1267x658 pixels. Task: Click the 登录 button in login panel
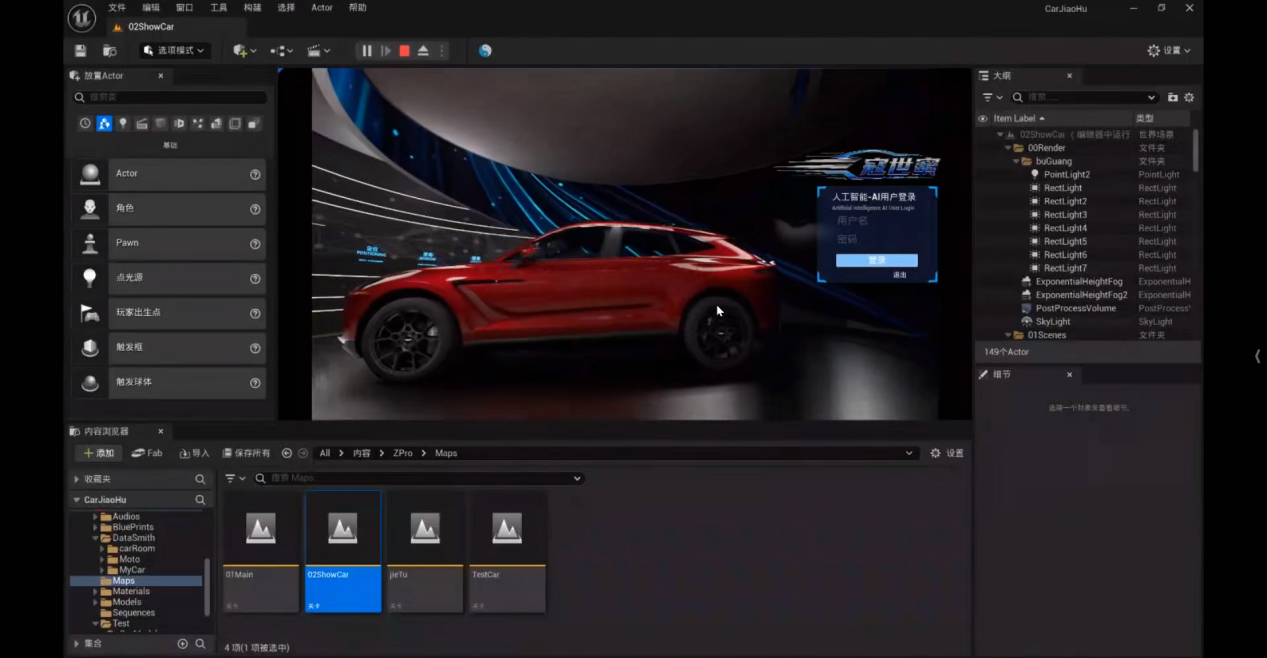click(876, 260)
